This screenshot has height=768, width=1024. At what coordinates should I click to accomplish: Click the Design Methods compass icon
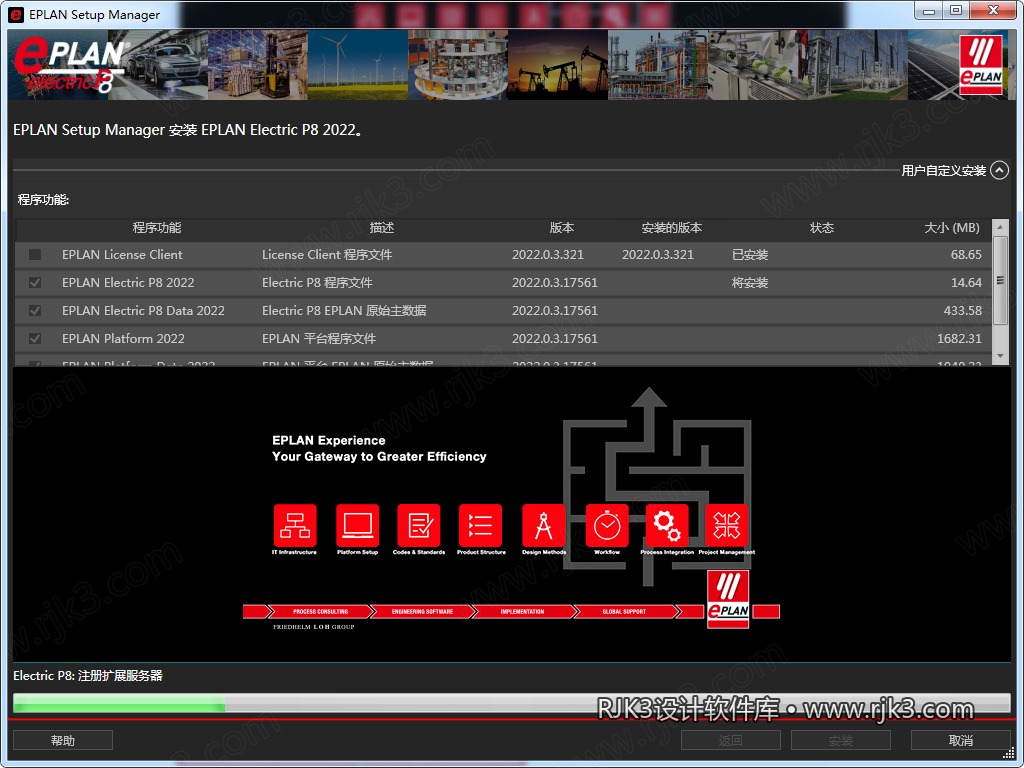point(543,525)
